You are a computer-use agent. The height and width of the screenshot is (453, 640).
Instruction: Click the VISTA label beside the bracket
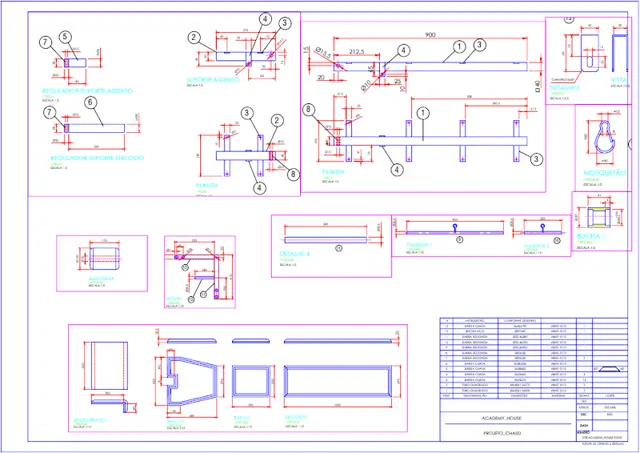[619, 80]
